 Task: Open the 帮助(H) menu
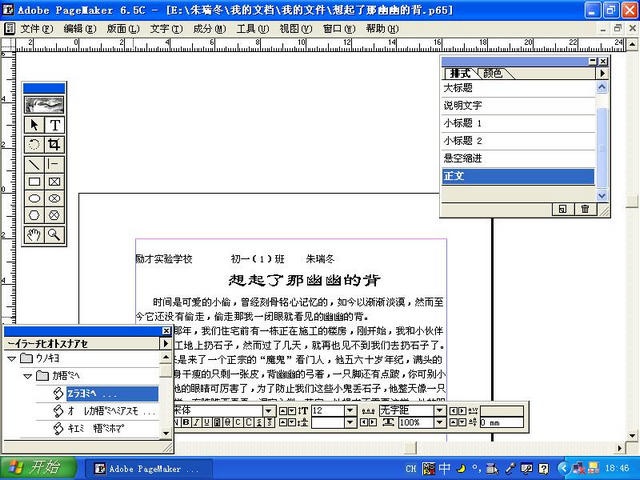coord(382,29)
